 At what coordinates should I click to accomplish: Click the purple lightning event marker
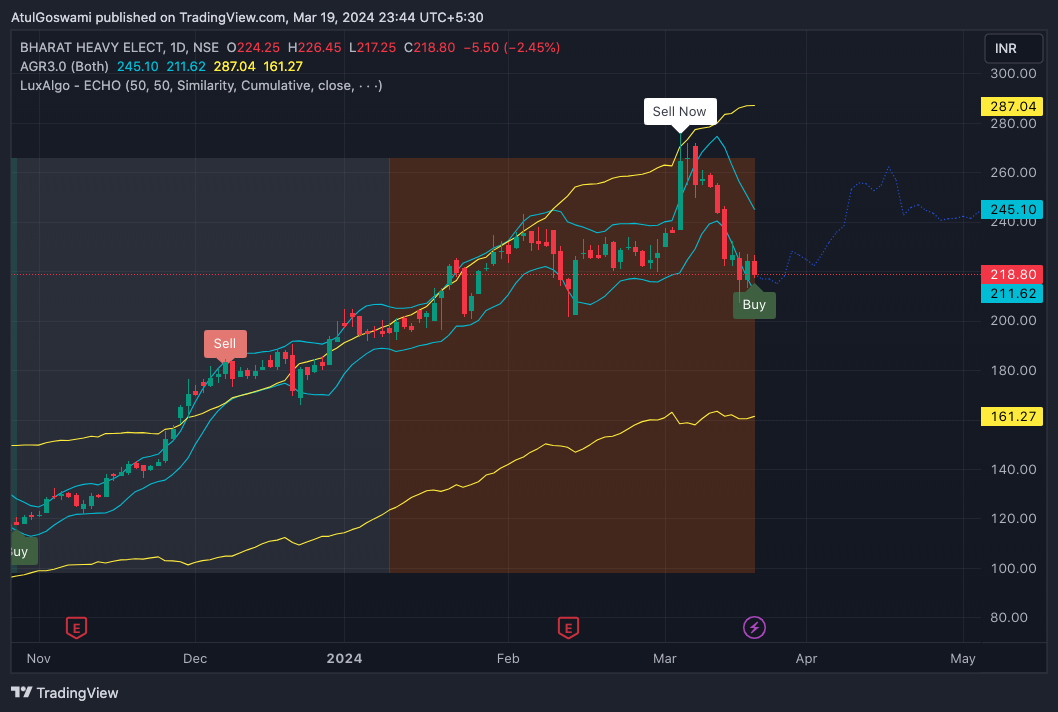(x=754, y=628)
